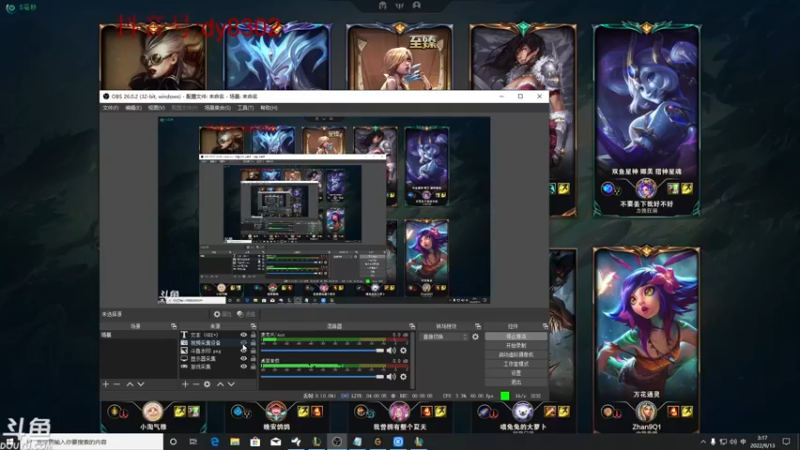Screen dimensions: 800x450
Task: Switch to OBS Studio taskbar icon
Action: click(337, 442)
